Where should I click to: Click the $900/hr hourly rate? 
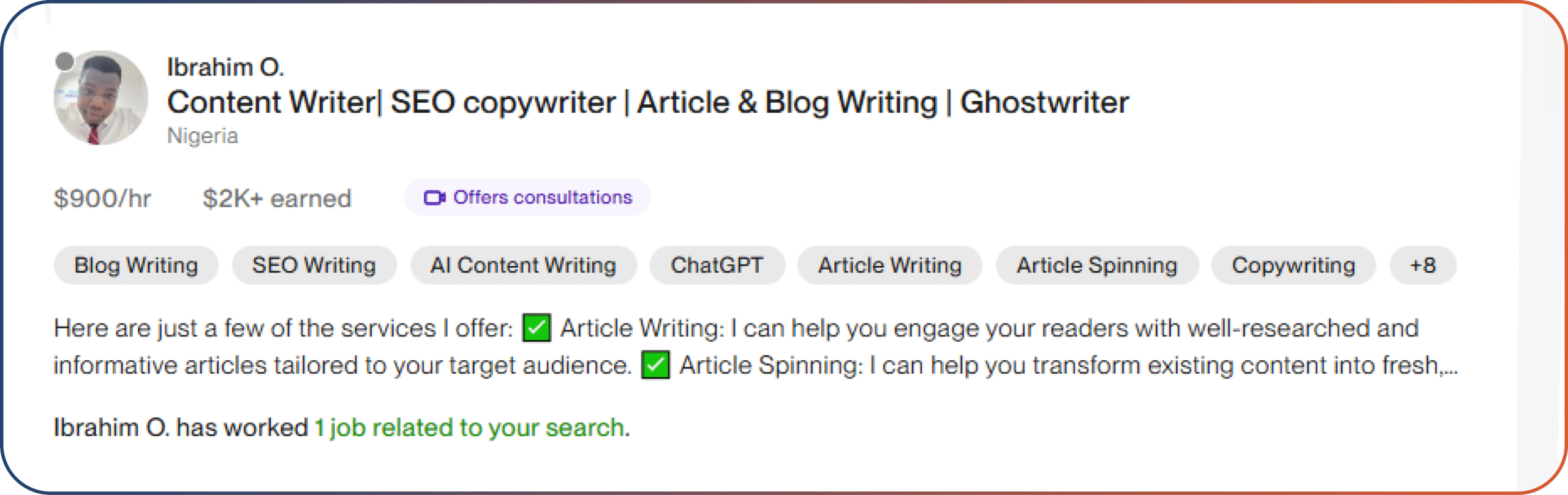pyautogui.click(x=102, y=198)
